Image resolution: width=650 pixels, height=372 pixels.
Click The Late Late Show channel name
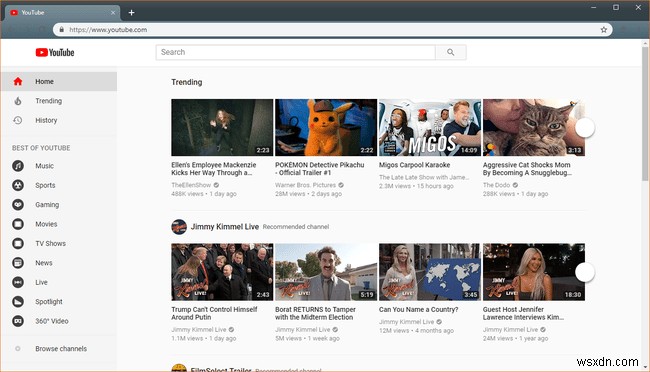pyautogui.click(x=424, y=177)
